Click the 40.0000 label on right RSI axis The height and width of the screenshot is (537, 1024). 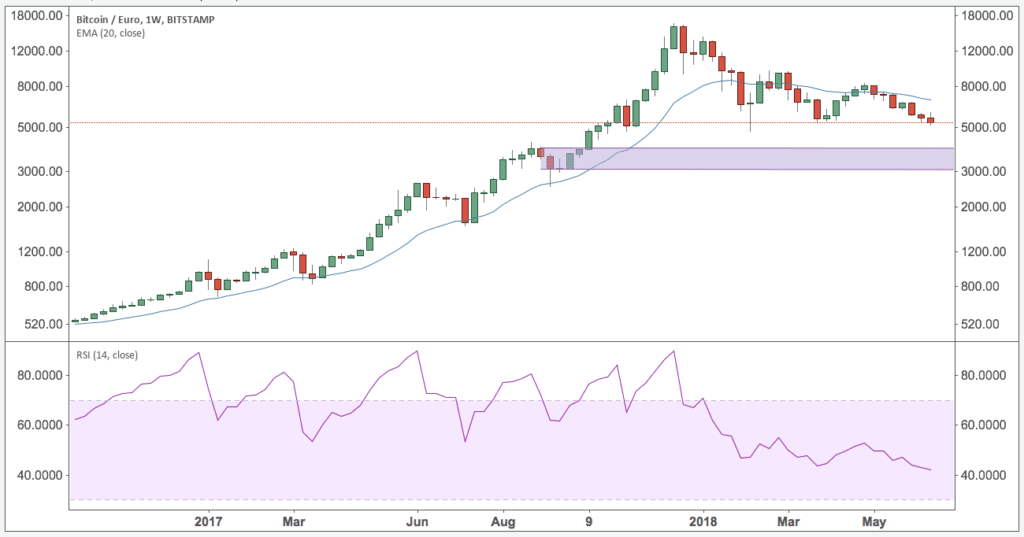984,475
